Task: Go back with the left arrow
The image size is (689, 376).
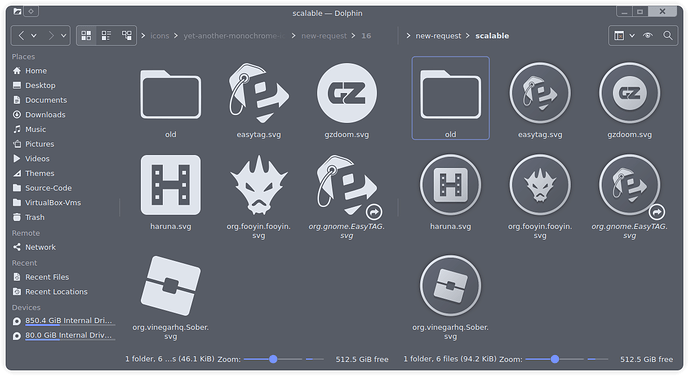Action: click(x=21, y=36)
